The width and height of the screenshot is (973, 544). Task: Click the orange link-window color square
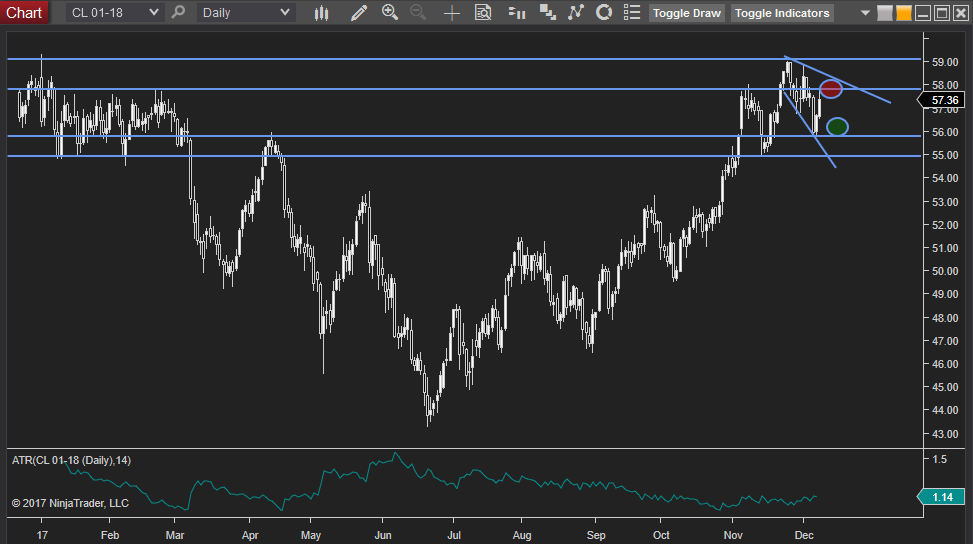(x=904, y=12)
